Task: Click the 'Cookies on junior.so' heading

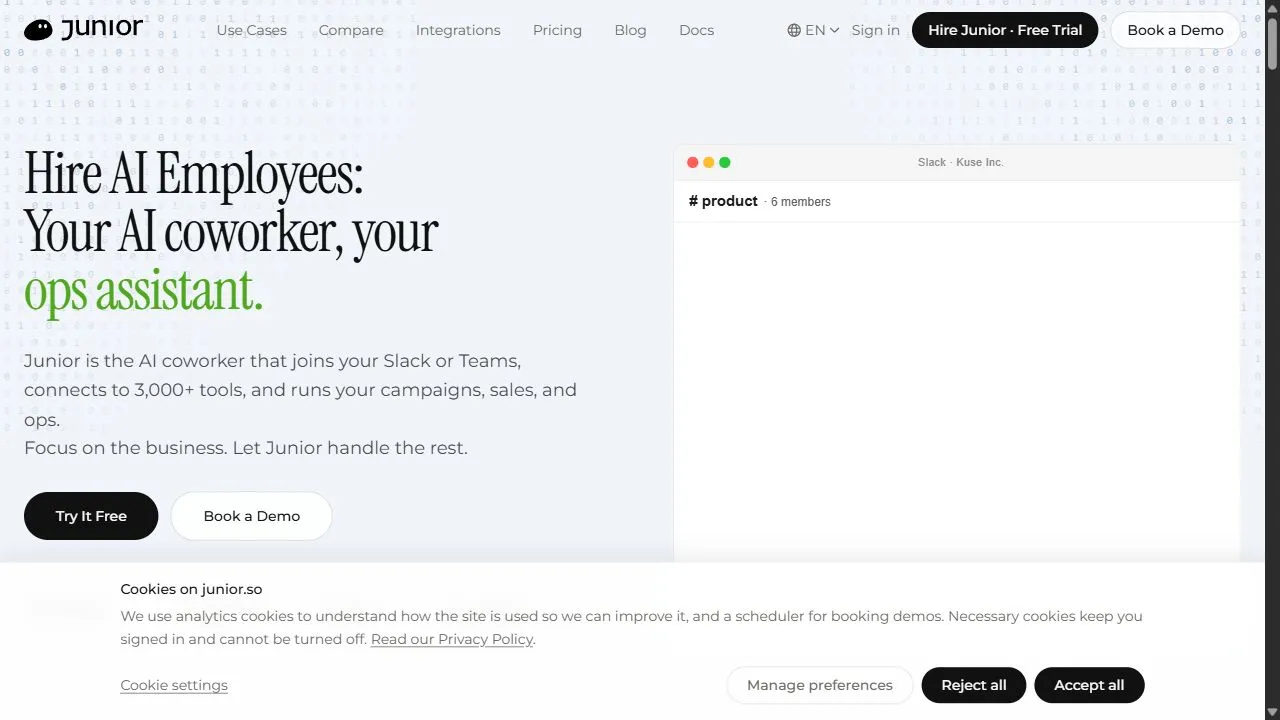Action: click(191, 589)
